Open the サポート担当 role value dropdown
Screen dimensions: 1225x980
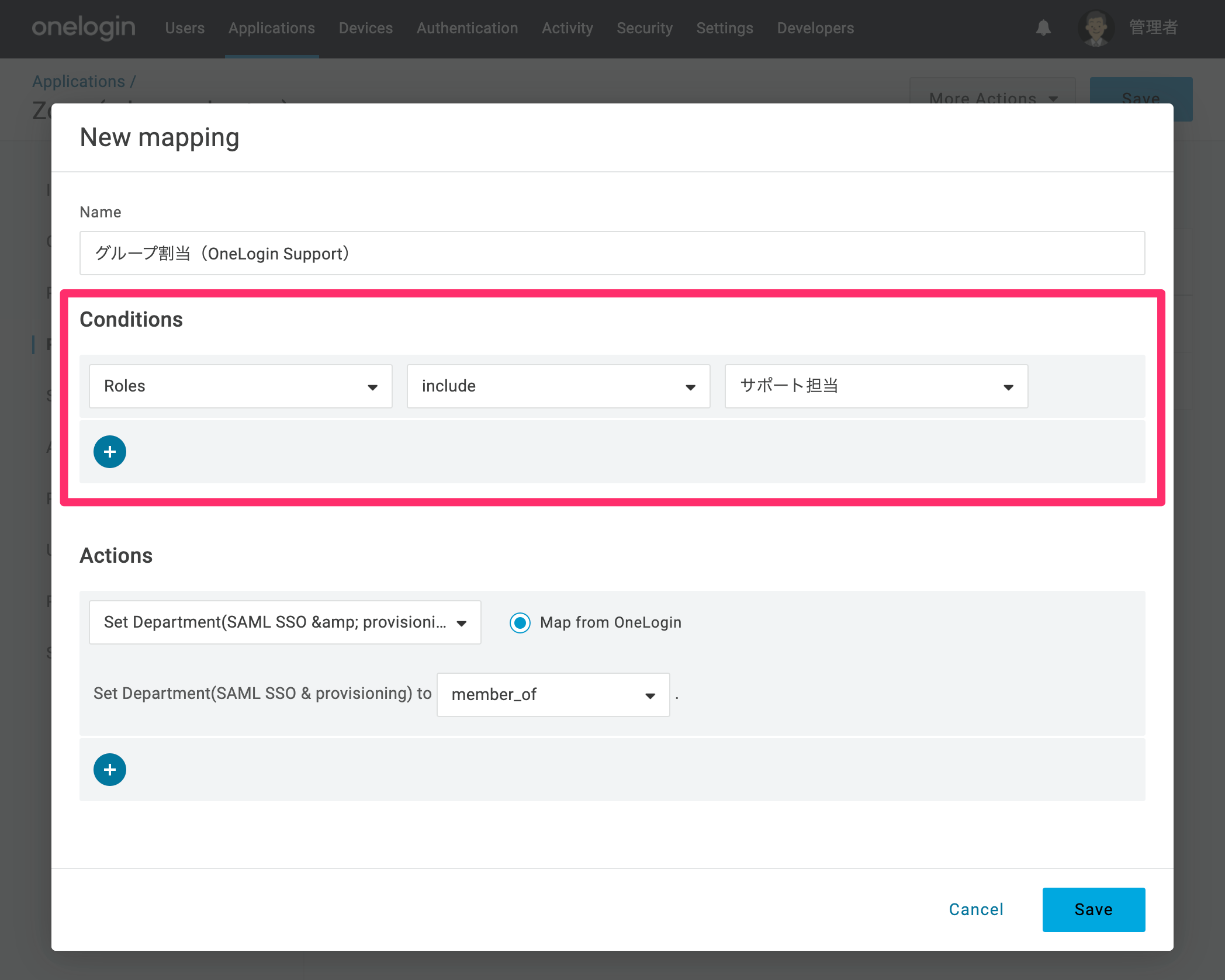876,386
